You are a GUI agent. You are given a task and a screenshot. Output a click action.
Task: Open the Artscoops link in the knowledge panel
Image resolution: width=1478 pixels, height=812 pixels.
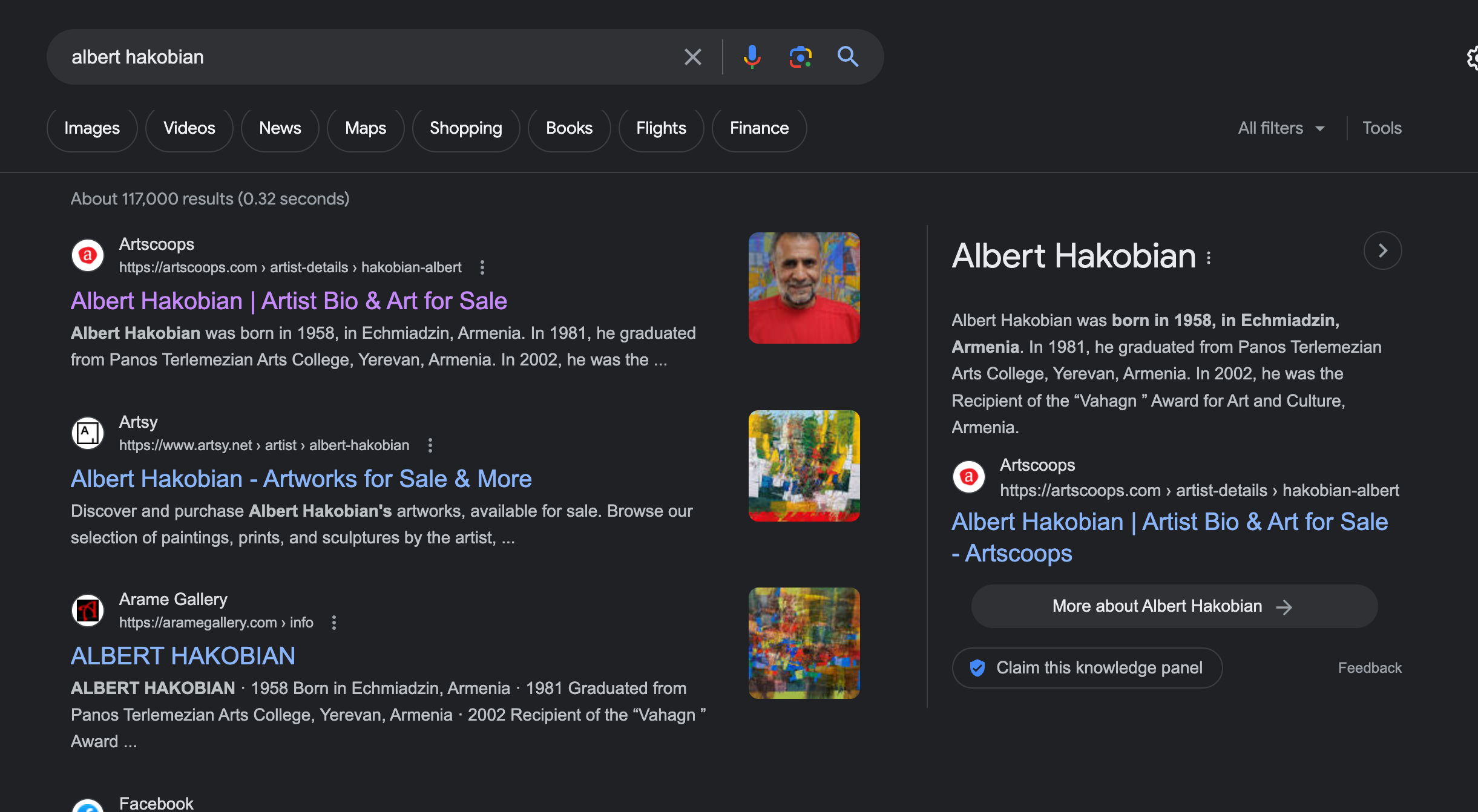pos(1169,537)
